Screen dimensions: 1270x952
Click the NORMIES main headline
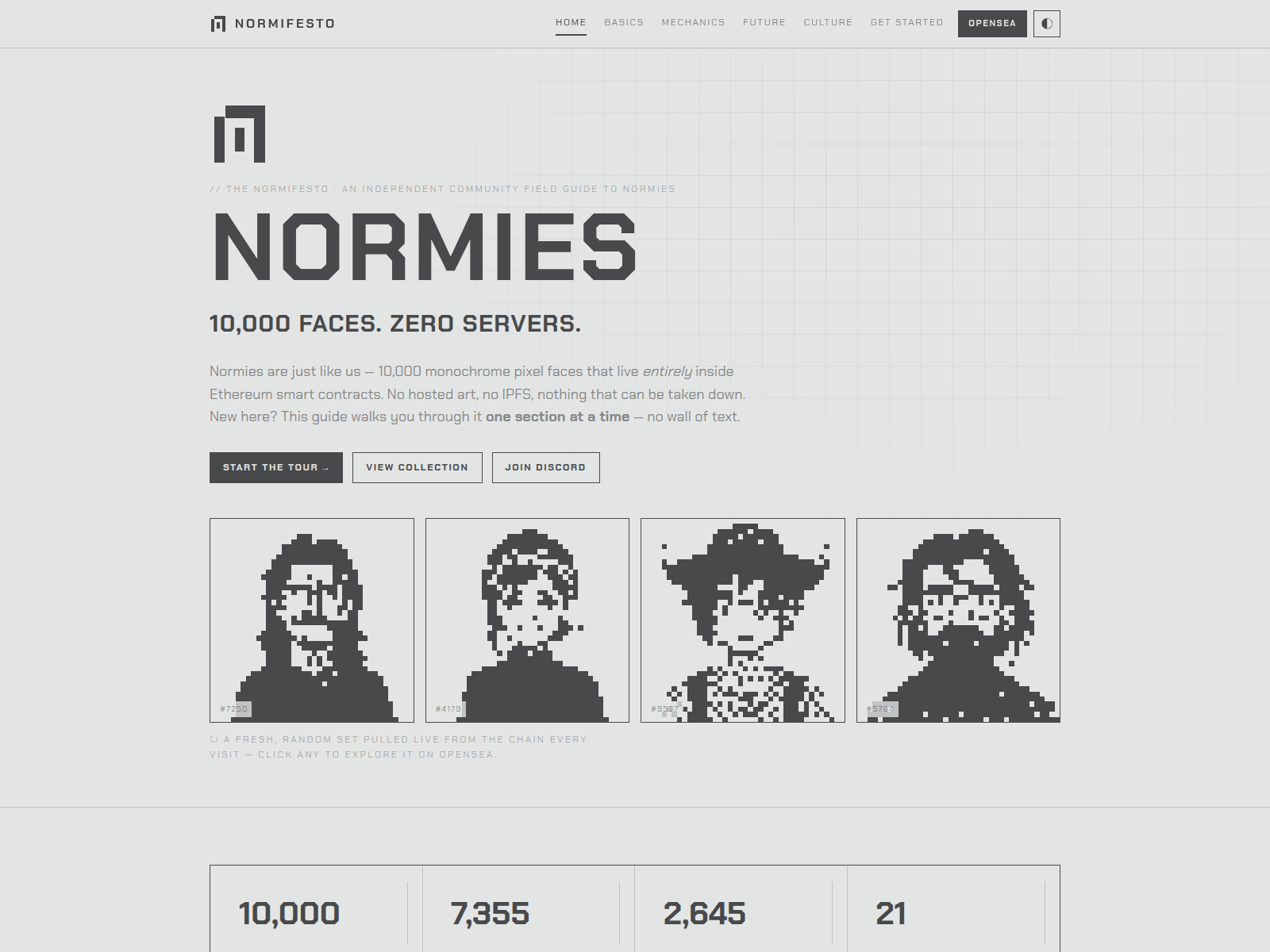(x=424, y=247)
